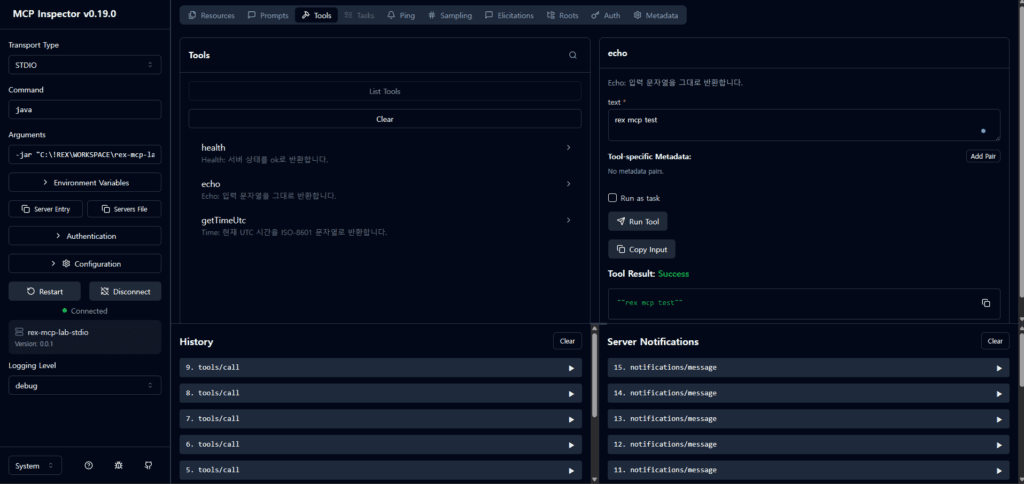Expand history entry 7 tools/call
The image size is (1024, 484).
pos(381,419)
